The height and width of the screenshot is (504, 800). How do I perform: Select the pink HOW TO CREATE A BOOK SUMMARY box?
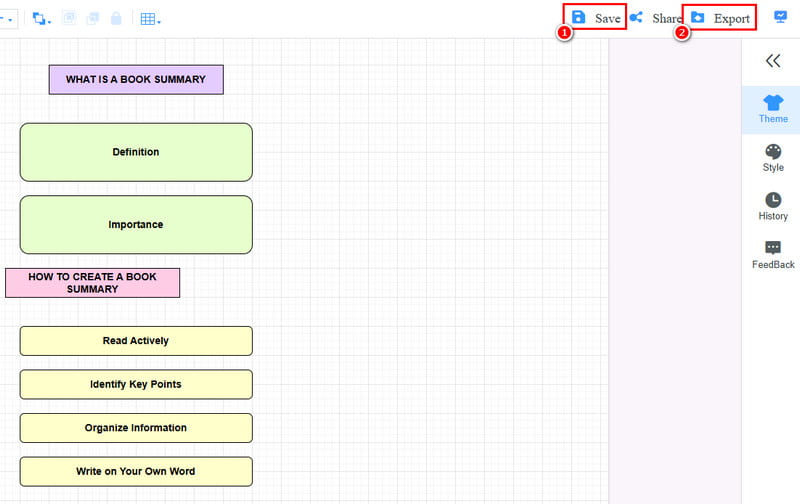92,283
